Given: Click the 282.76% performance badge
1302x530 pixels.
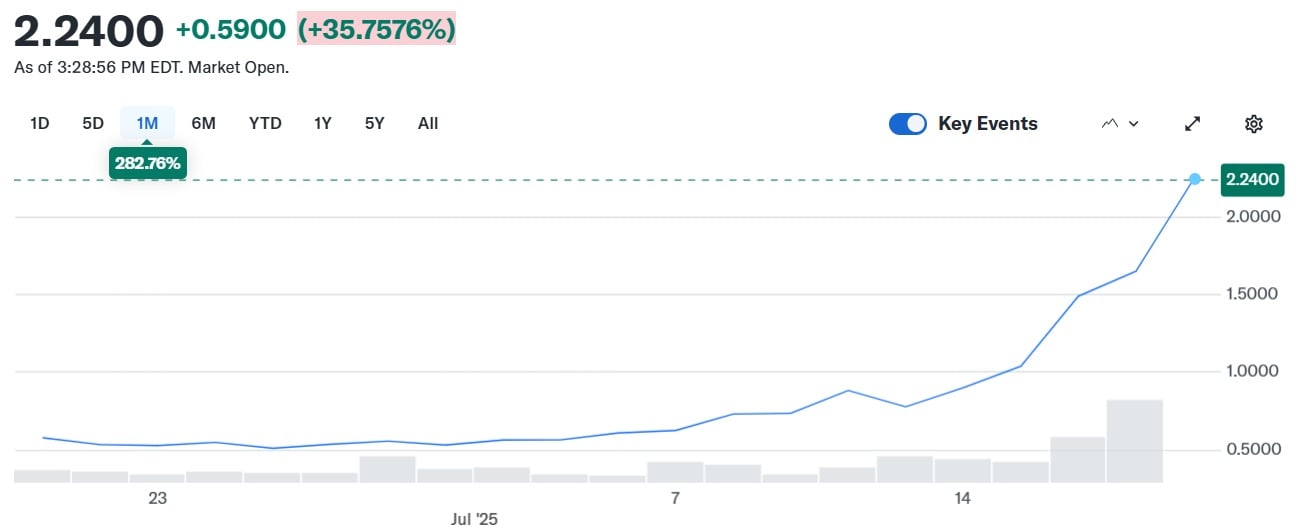Looking at the screenshot, I should pyautogui.click(x=148, y=163).
